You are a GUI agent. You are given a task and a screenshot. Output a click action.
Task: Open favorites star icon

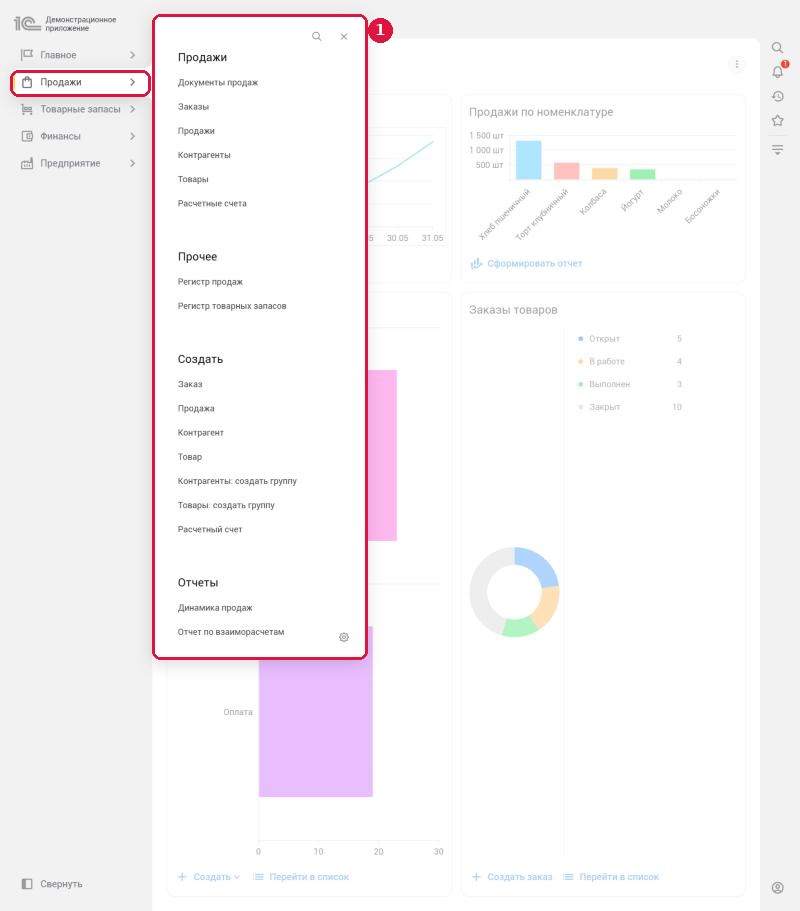click(778, 121)
